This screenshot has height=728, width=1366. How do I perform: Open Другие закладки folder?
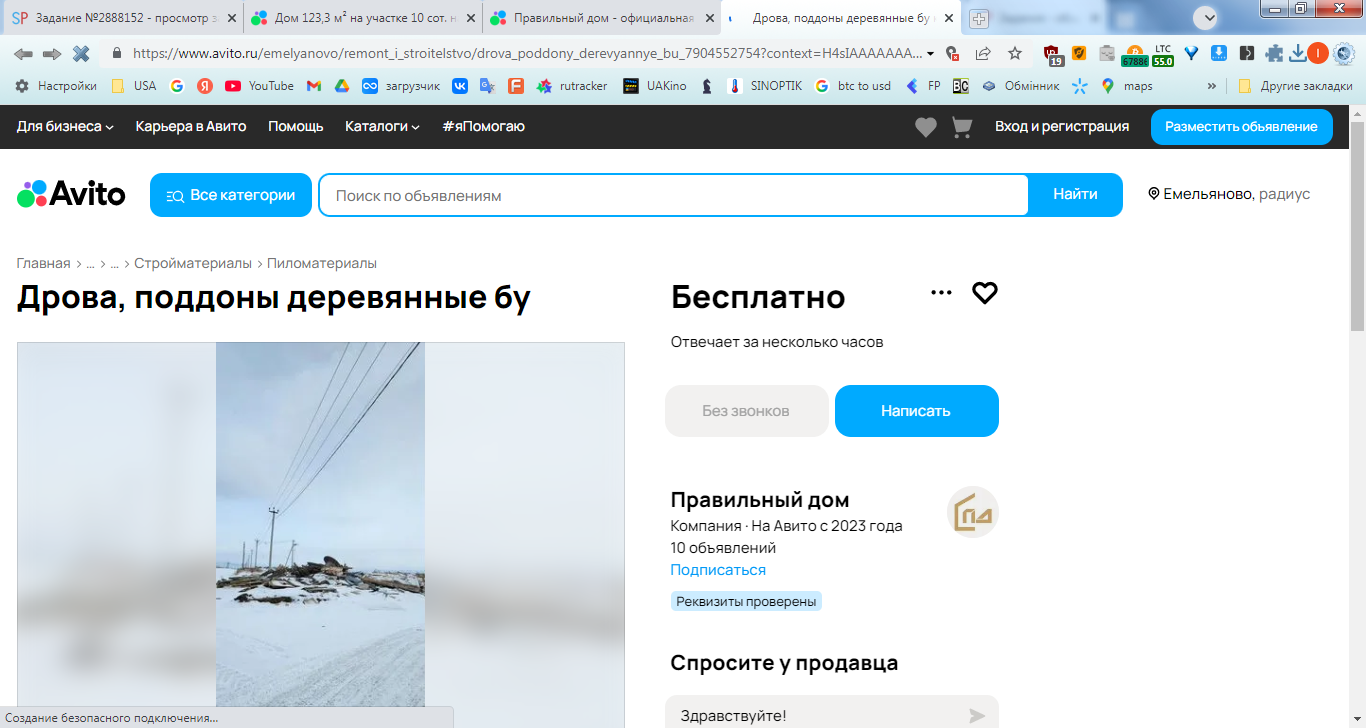[x=1295, y=86]
